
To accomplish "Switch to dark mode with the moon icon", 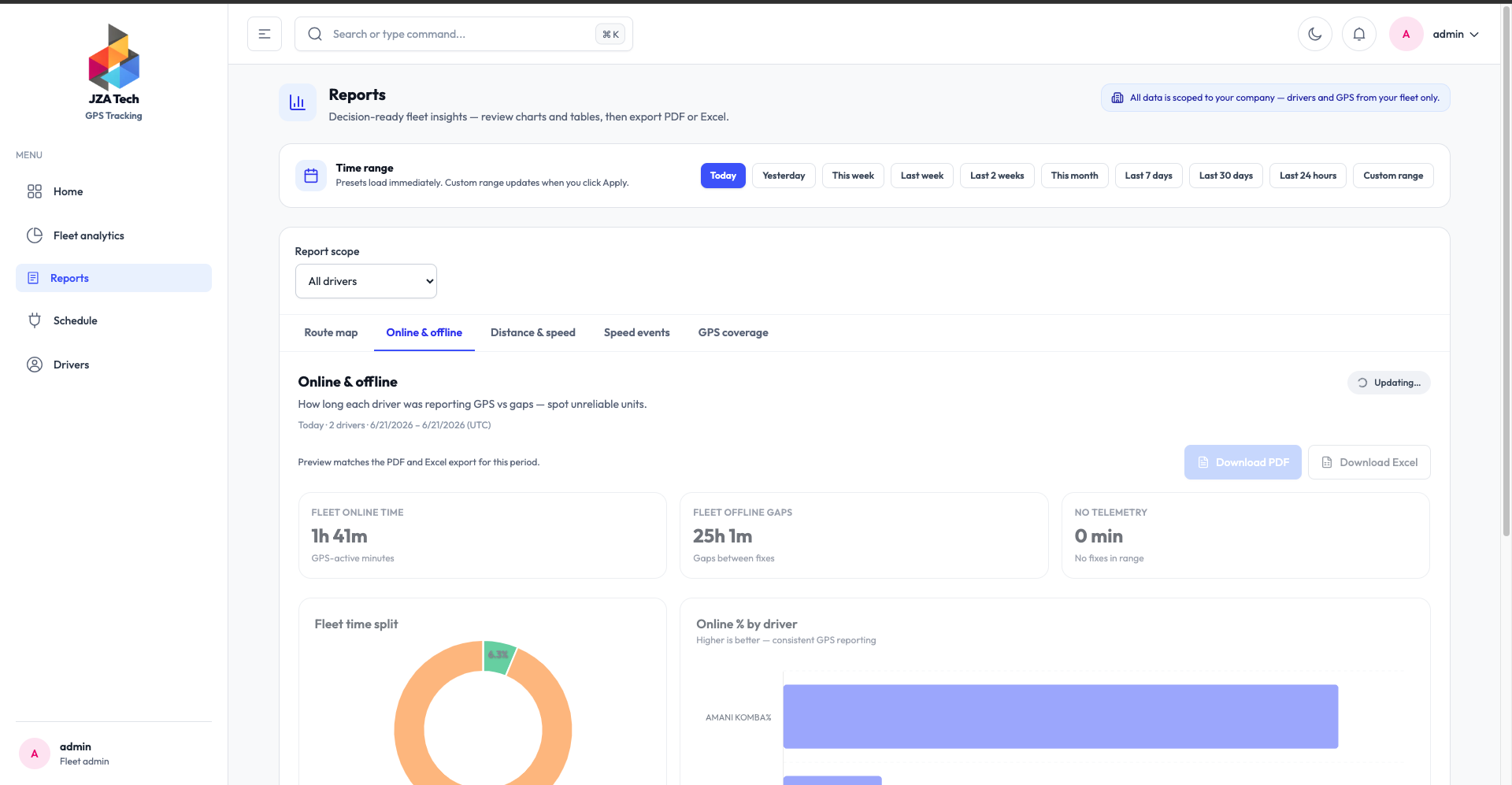I will click(x=1315, y=34).
